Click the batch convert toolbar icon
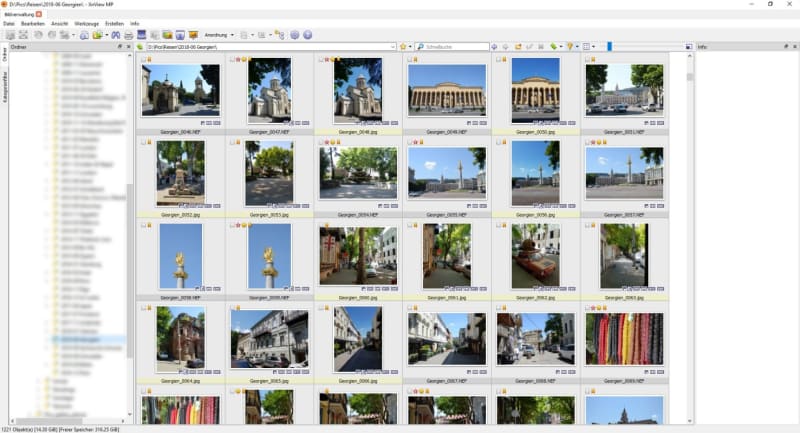800x433 pixels. 64,35
